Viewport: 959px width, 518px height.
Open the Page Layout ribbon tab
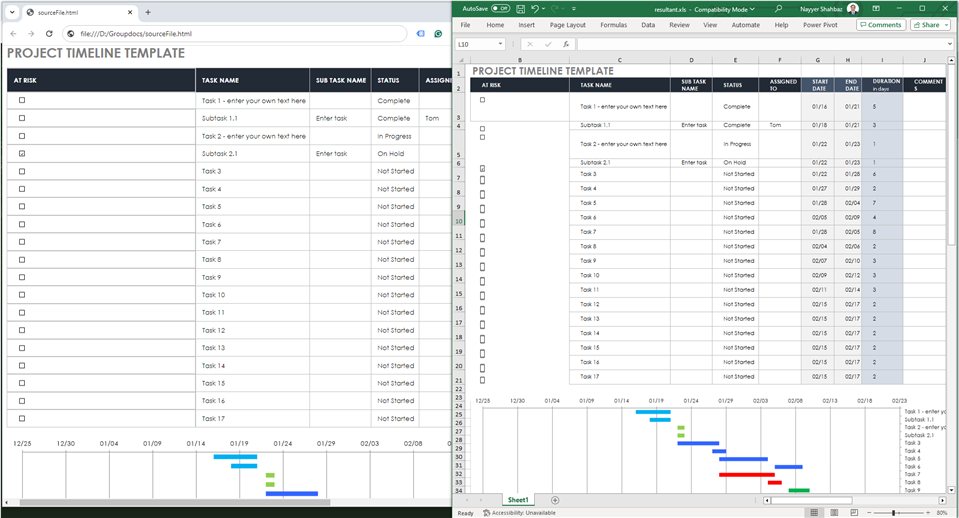(x=568, y=25)
